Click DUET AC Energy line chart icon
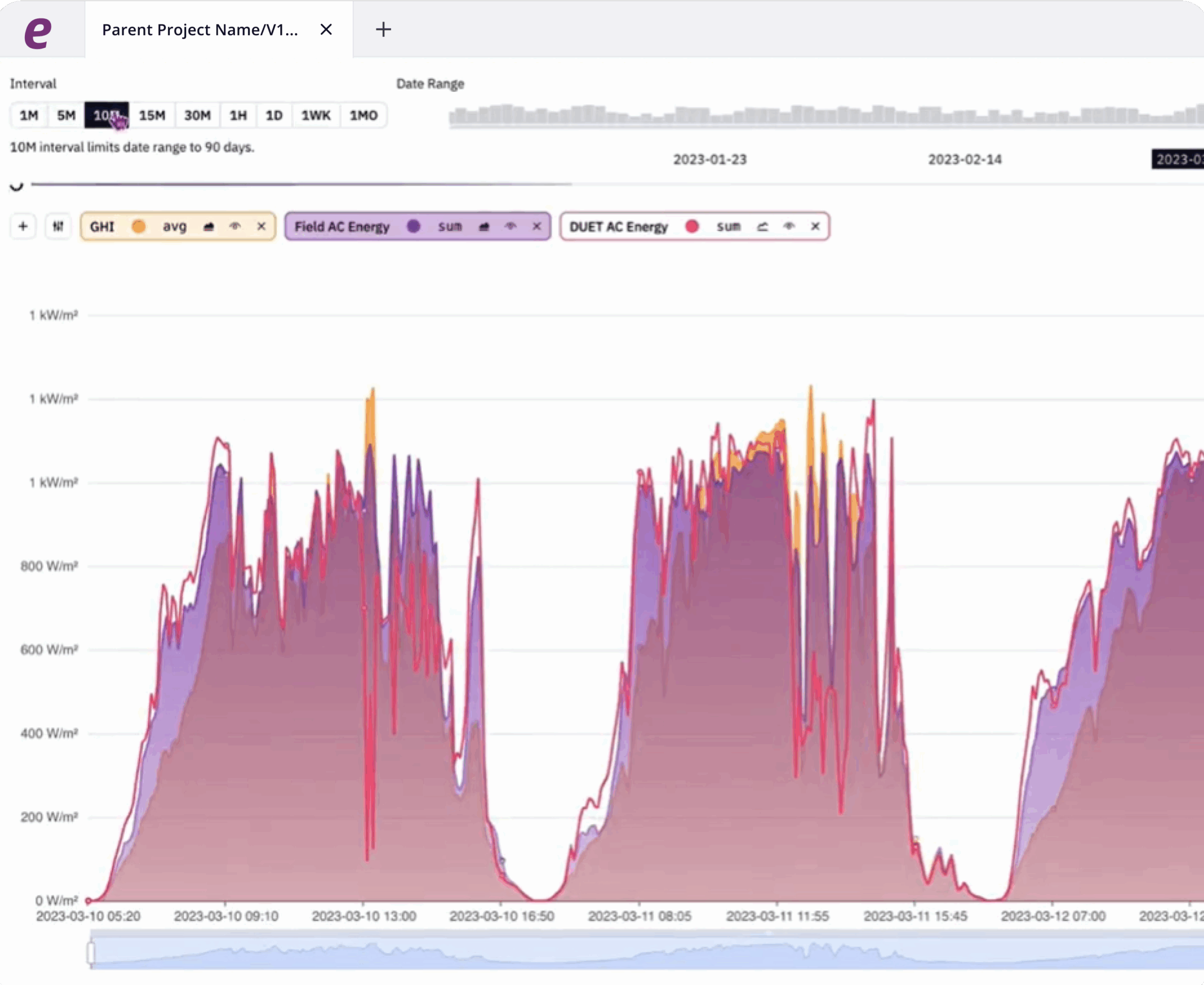Screen dimensions: 1204x985 762,226
